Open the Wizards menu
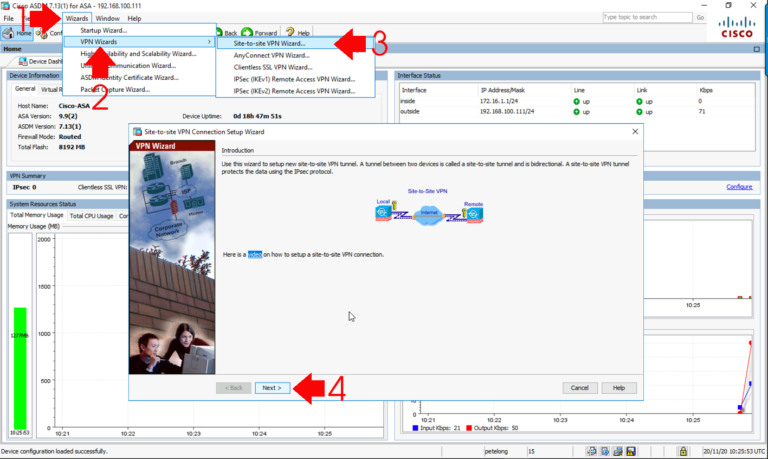 [77, 18]
